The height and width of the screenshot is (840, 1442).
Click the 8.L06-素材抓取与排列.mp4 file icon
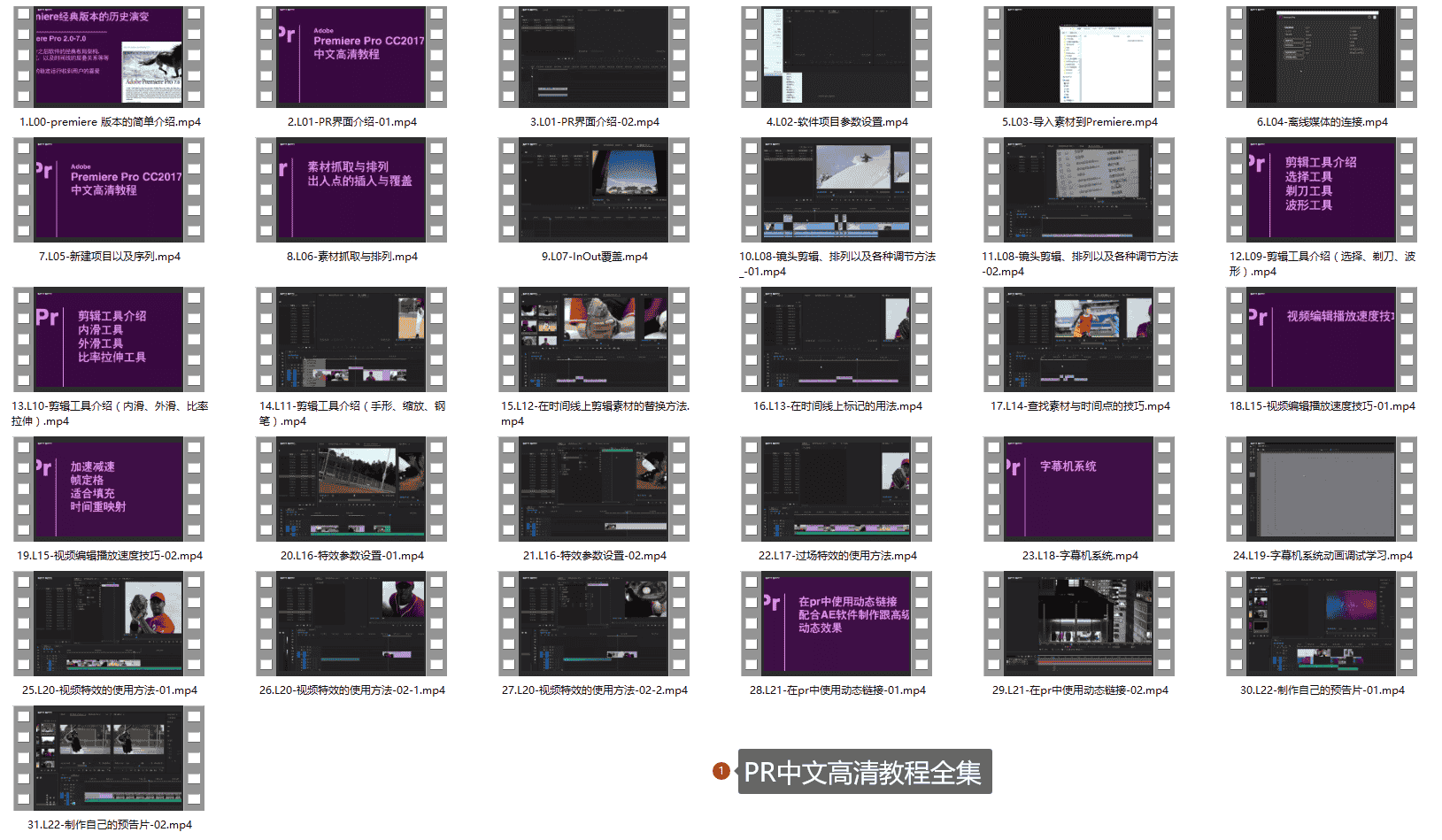[351, 189]
